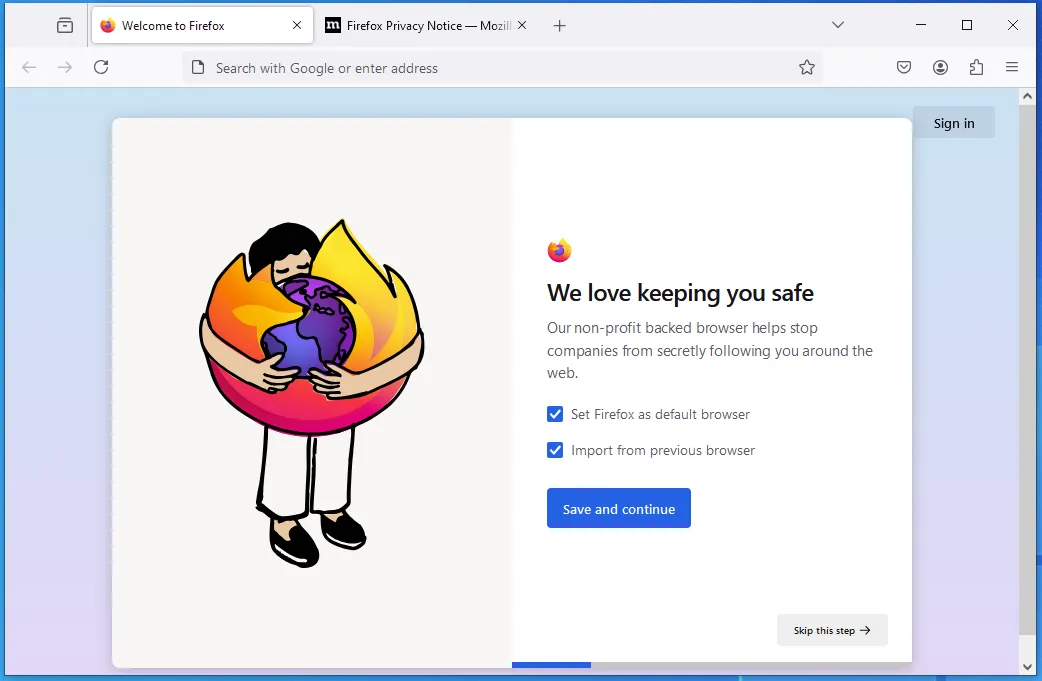Image resolution: width=1042 pixels, height=681 pixels.
Task: Reload the current page
Action: [101, 67]
